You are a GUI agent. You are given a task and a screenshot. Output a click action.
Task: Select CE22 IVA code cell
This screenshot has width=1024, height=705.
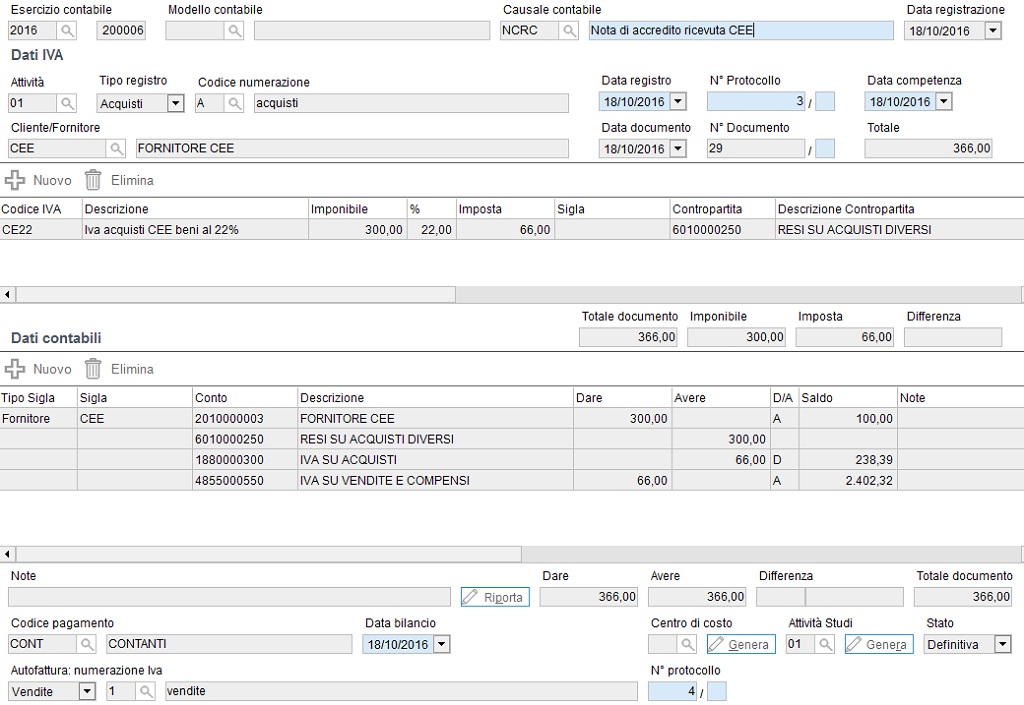coord(41,230)
